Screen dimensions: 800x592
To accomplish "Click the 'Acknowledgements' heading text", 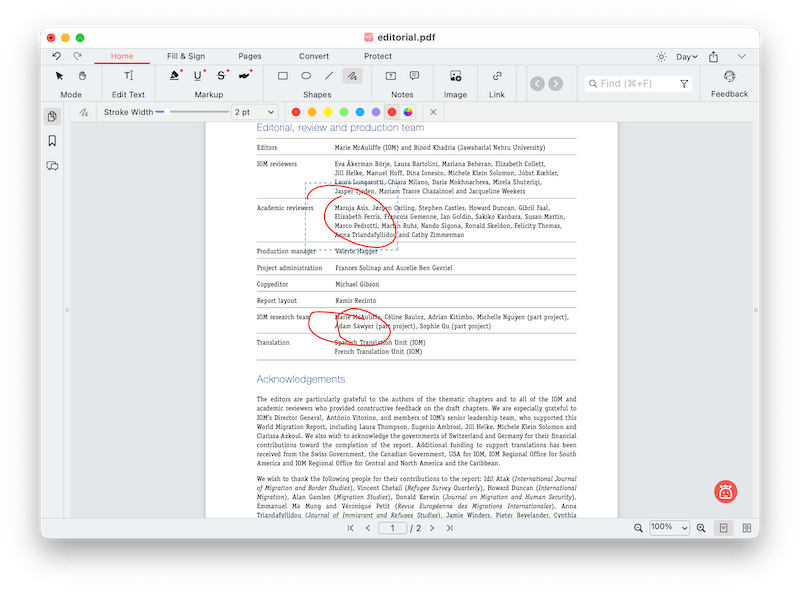I will (301, 379).
